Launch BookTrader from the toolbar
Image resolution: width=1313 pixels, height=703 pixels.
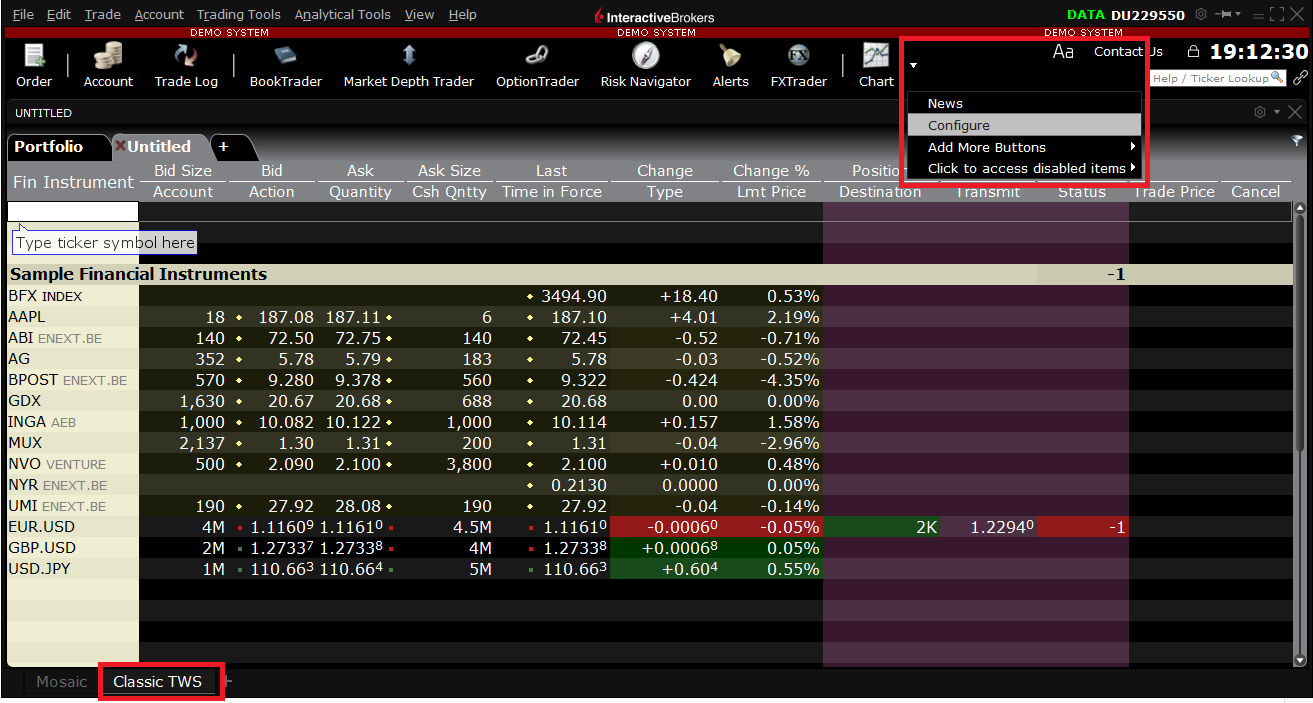click(x=286, y=66)
